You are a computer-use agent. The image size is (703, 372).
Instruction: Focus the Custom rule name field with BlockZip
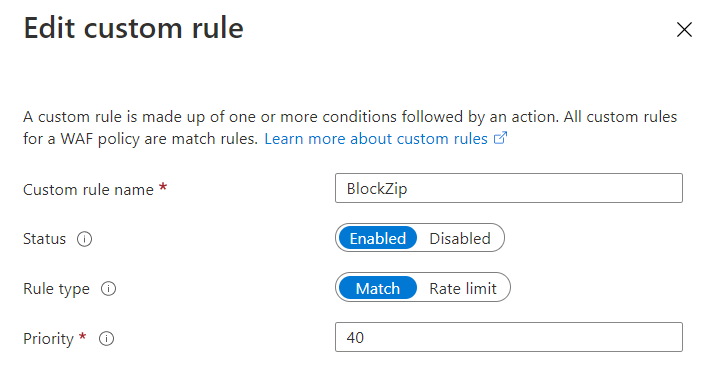click(509, 188)
